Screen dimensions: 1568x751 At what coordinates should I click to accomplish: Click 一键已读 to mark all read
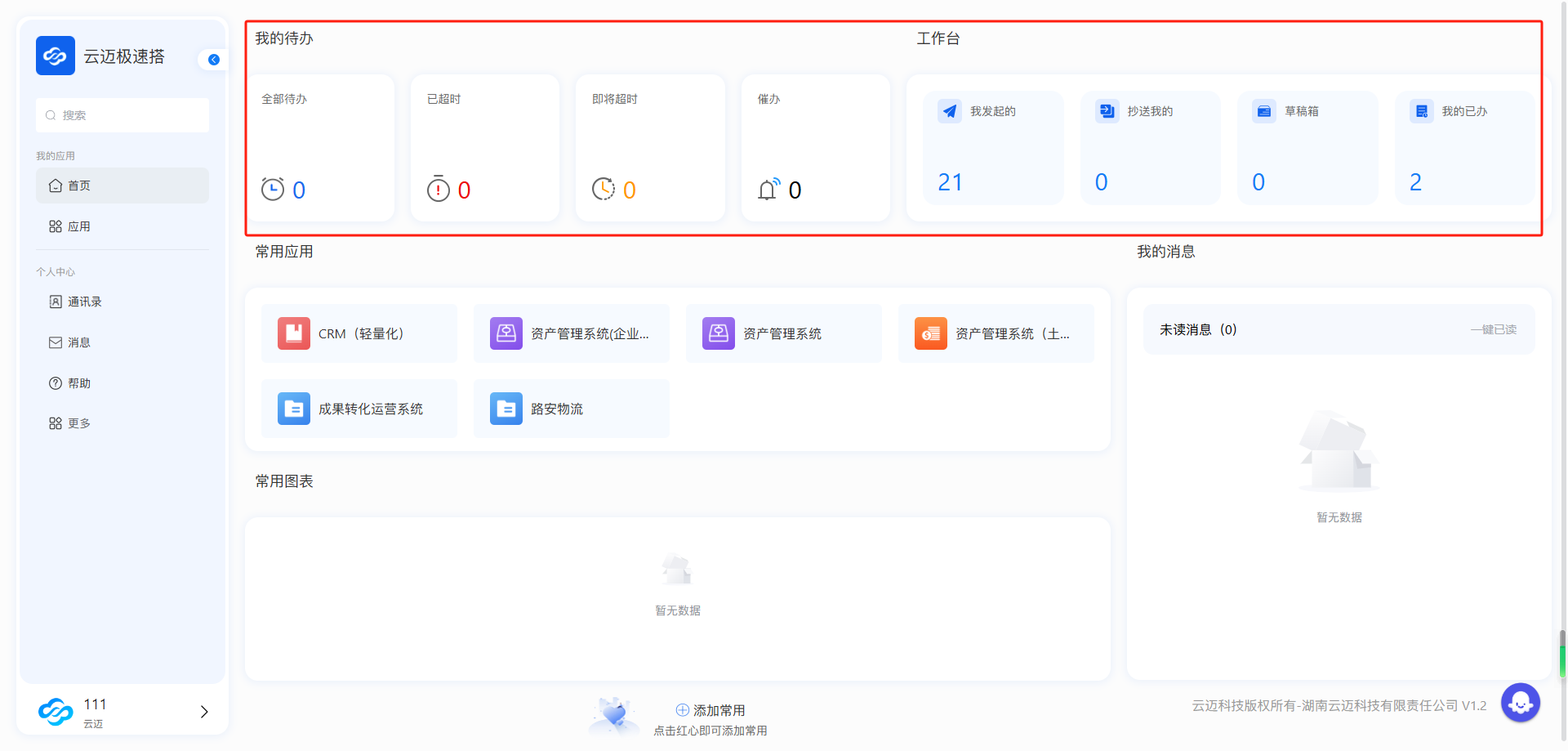1493,329
